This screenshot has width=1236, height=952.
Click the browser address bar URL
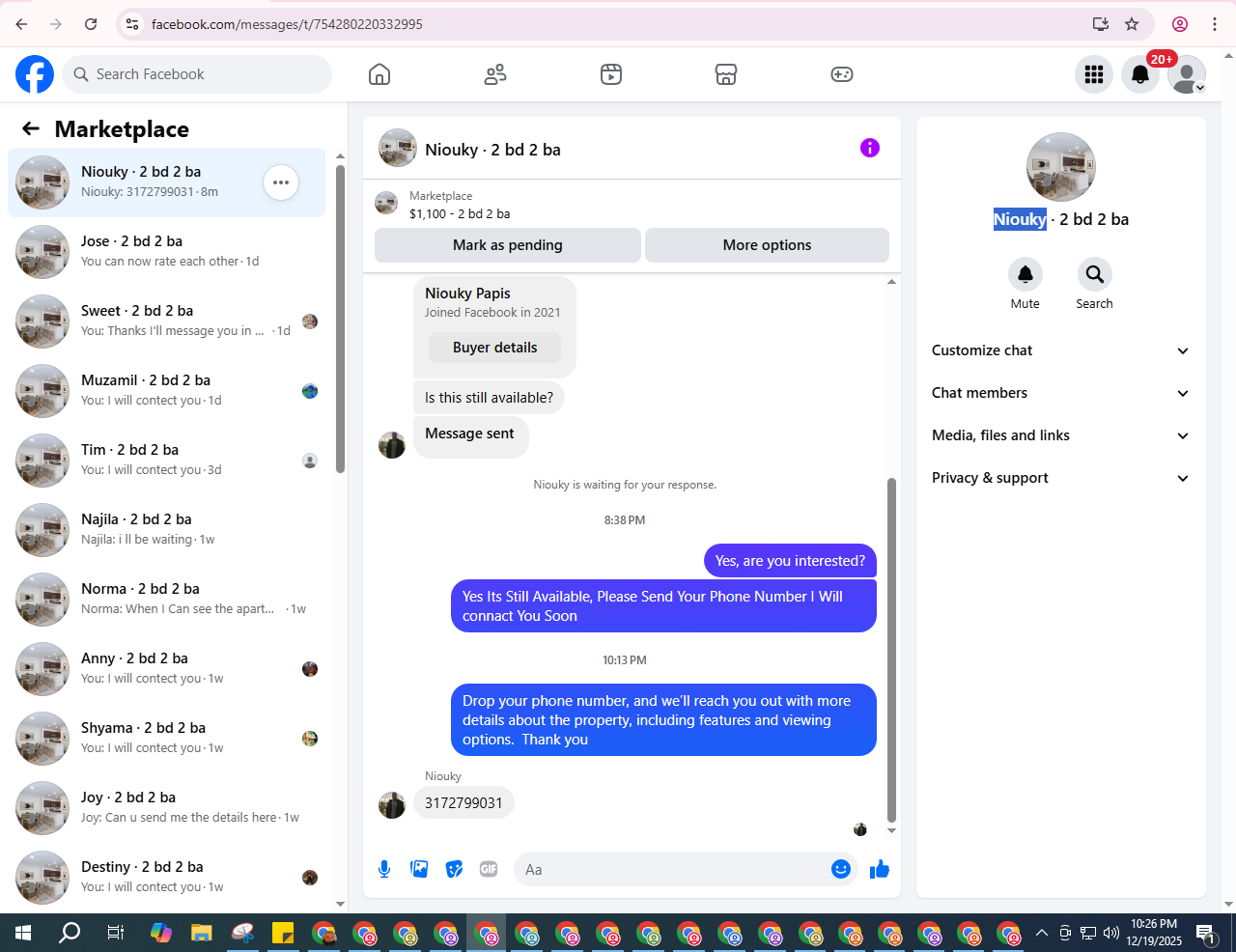tap(287, 24)
